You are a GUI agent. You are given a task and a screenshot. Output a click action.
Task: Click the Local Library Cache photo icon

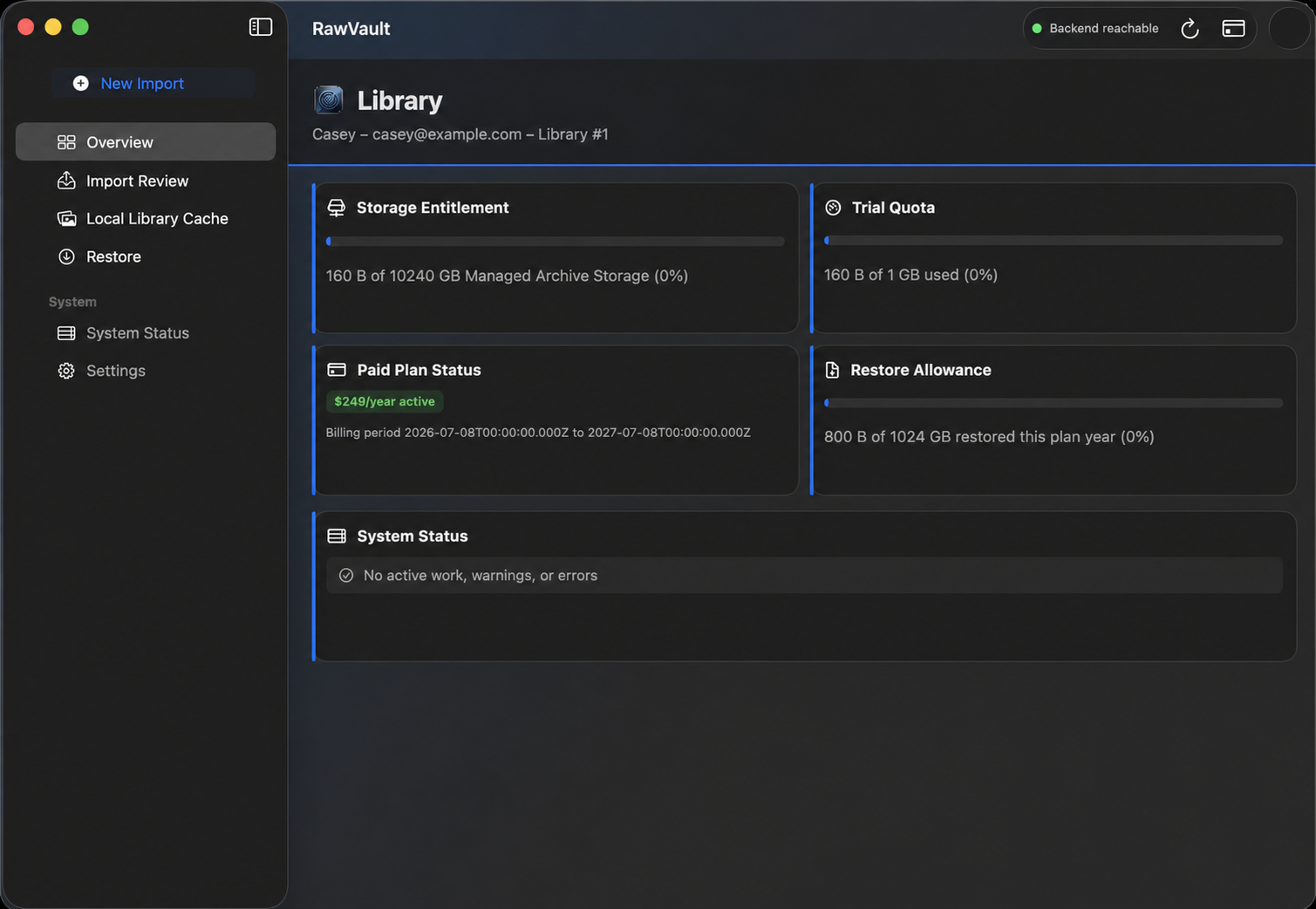tap(66, 218)
